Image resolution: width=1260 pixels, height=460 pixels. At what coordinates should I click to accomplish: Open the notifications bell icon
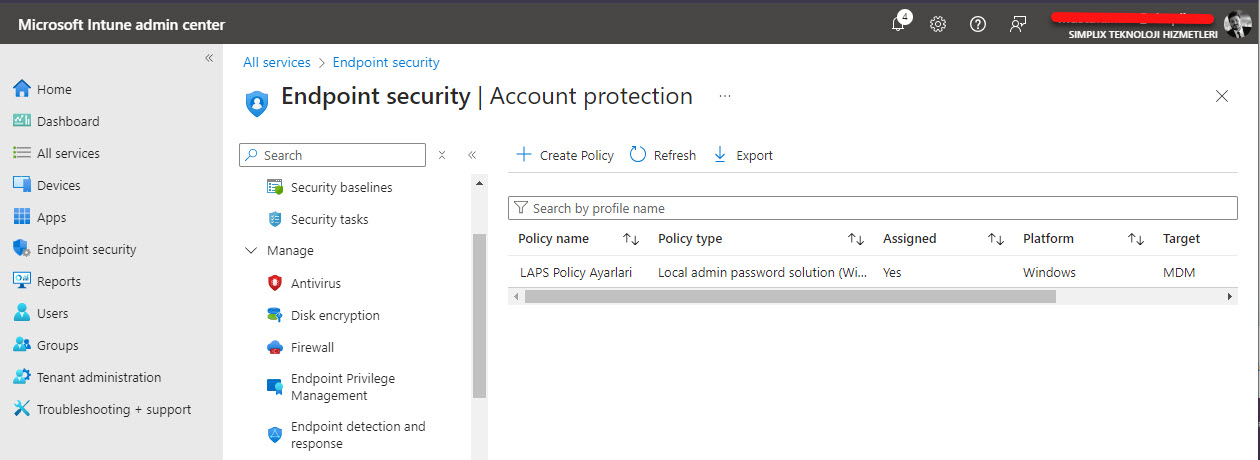point(898,25)
